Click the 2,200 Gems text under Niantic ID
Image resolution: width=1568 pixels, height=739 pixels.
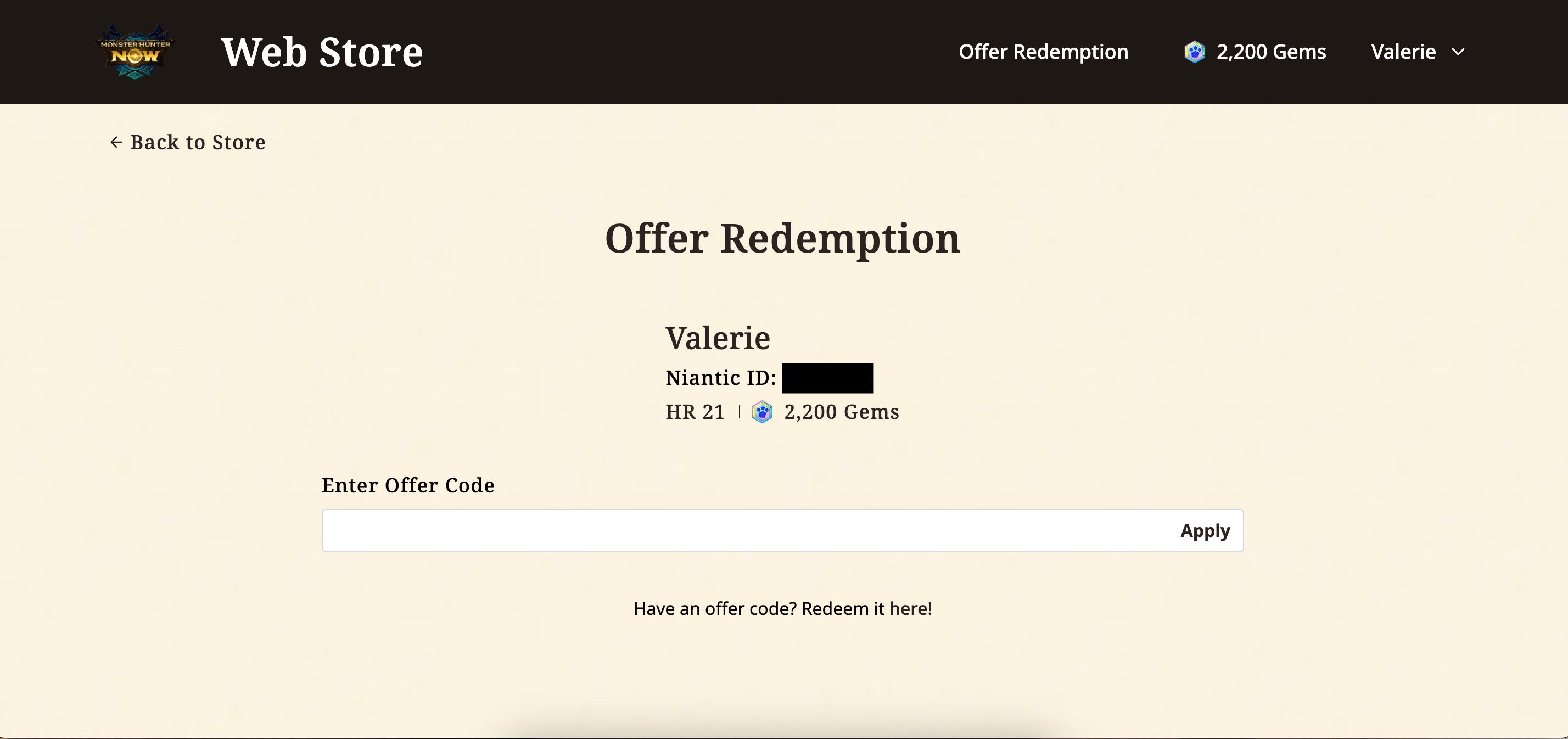[841, 412]
